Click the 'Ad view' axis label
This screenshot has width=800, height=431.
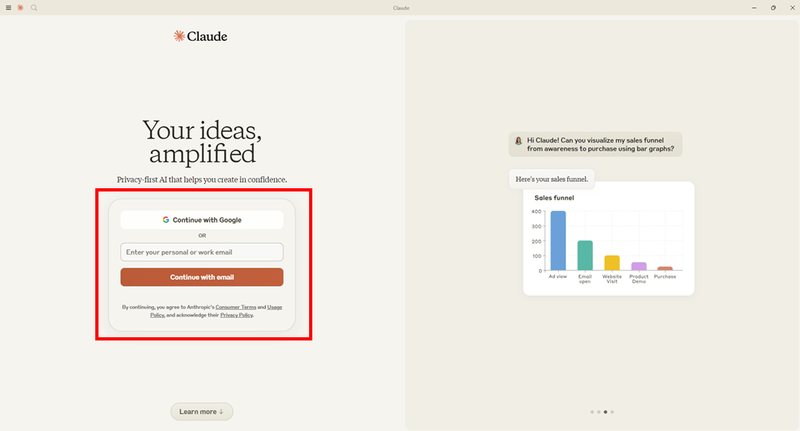click(x=558, y=276)
